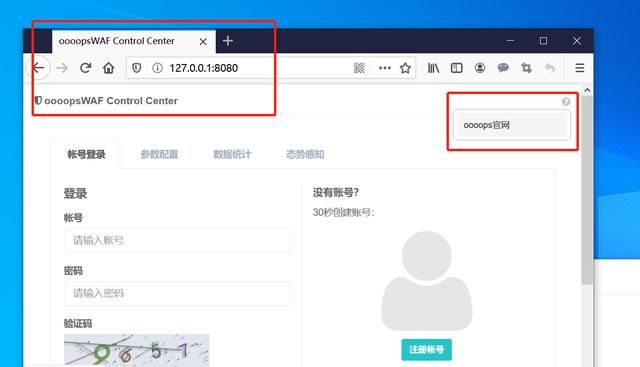Click the 登录 heading text

[75, 194]
